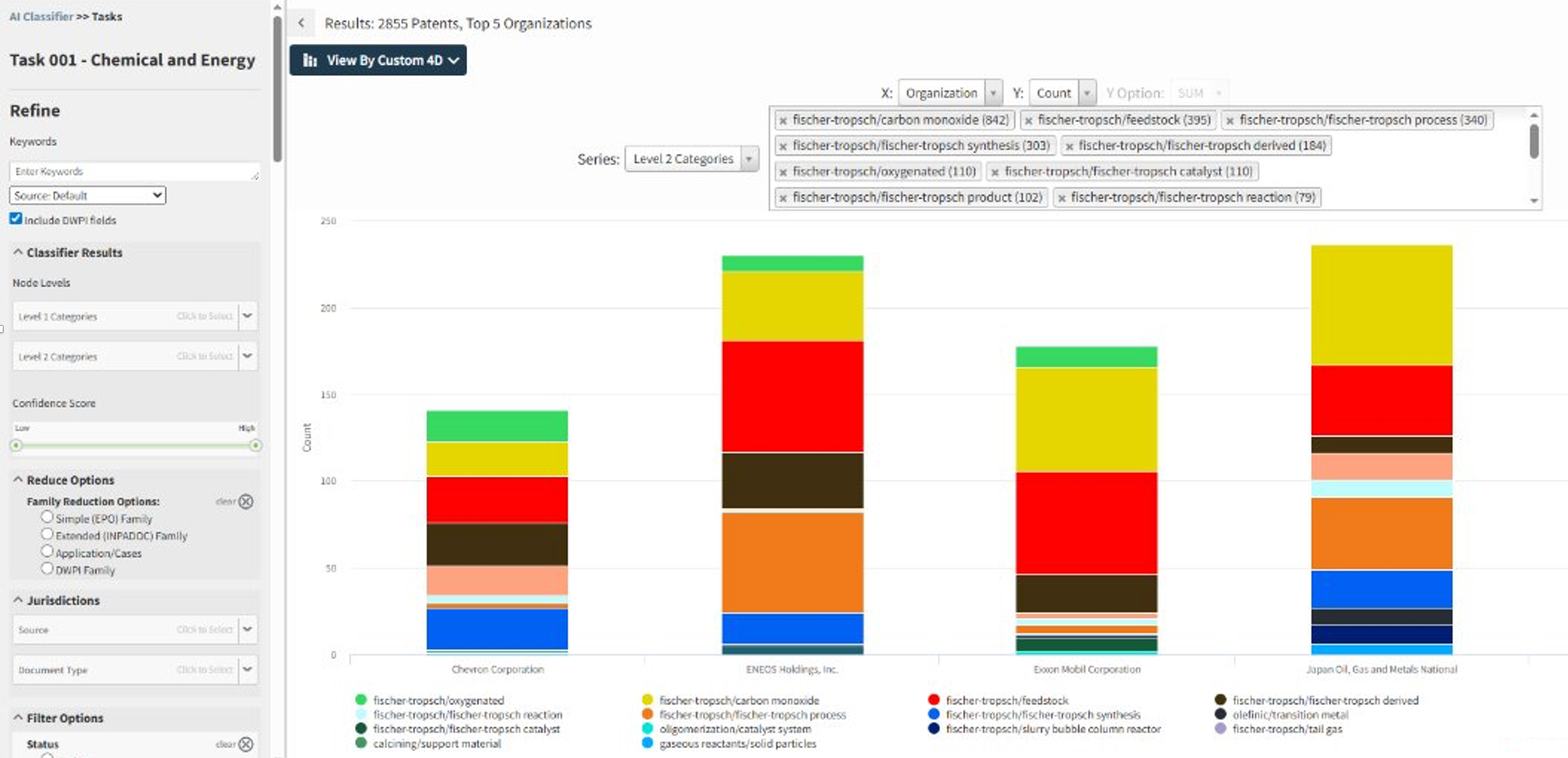Image resolution: width=1568 pixels, height=758 pixels.
Task: Remove the fischer-tropsch/feedstock (395) series tag
Action: (x=1029, y=121)
